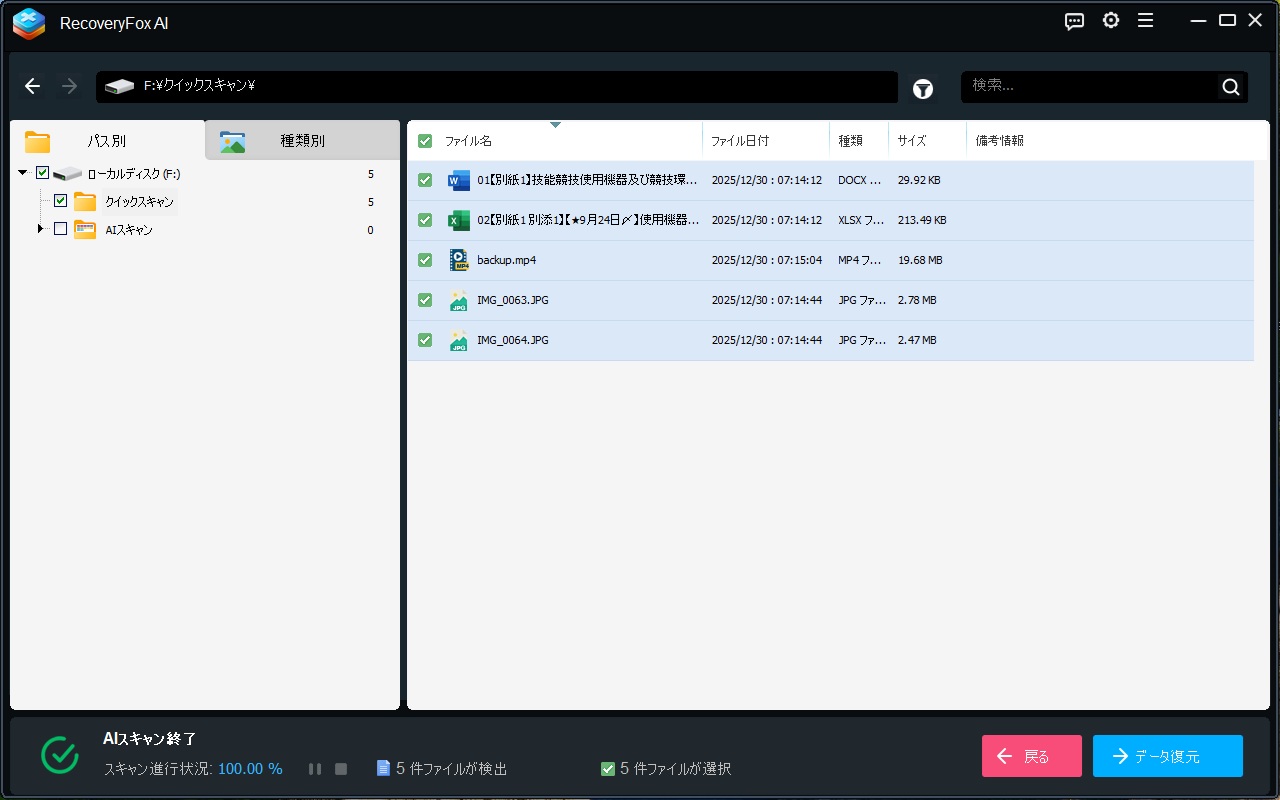1280x800 pixels.
Task: Uncheck the IMG_0063.JPG file checkbox
Action: [425, 300]
